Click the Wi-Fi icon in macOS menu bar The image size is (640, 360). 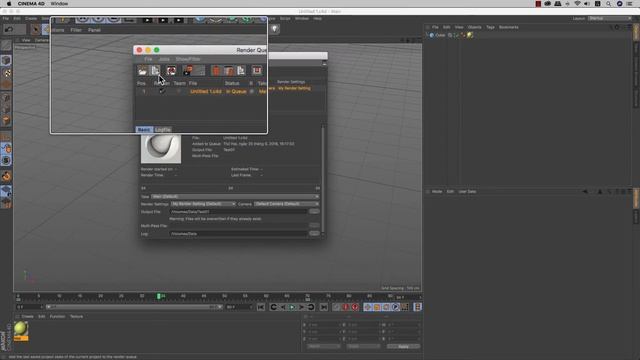[x=577, y=4]
